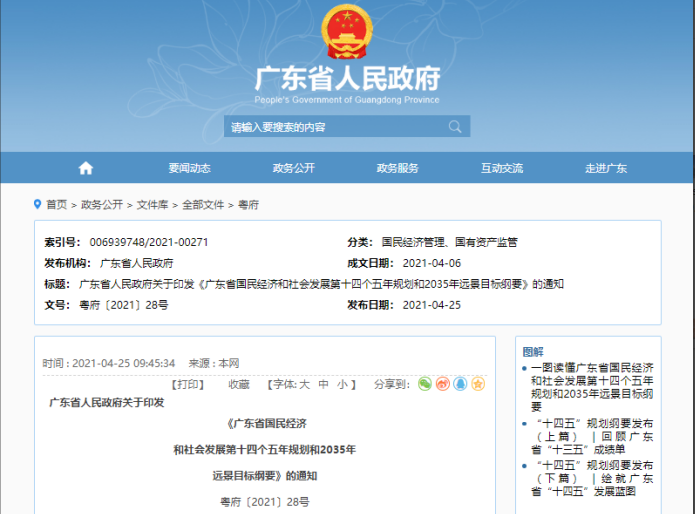Open 文件库 breadcrumb link
695x514 pixels.
pos(152,204)
